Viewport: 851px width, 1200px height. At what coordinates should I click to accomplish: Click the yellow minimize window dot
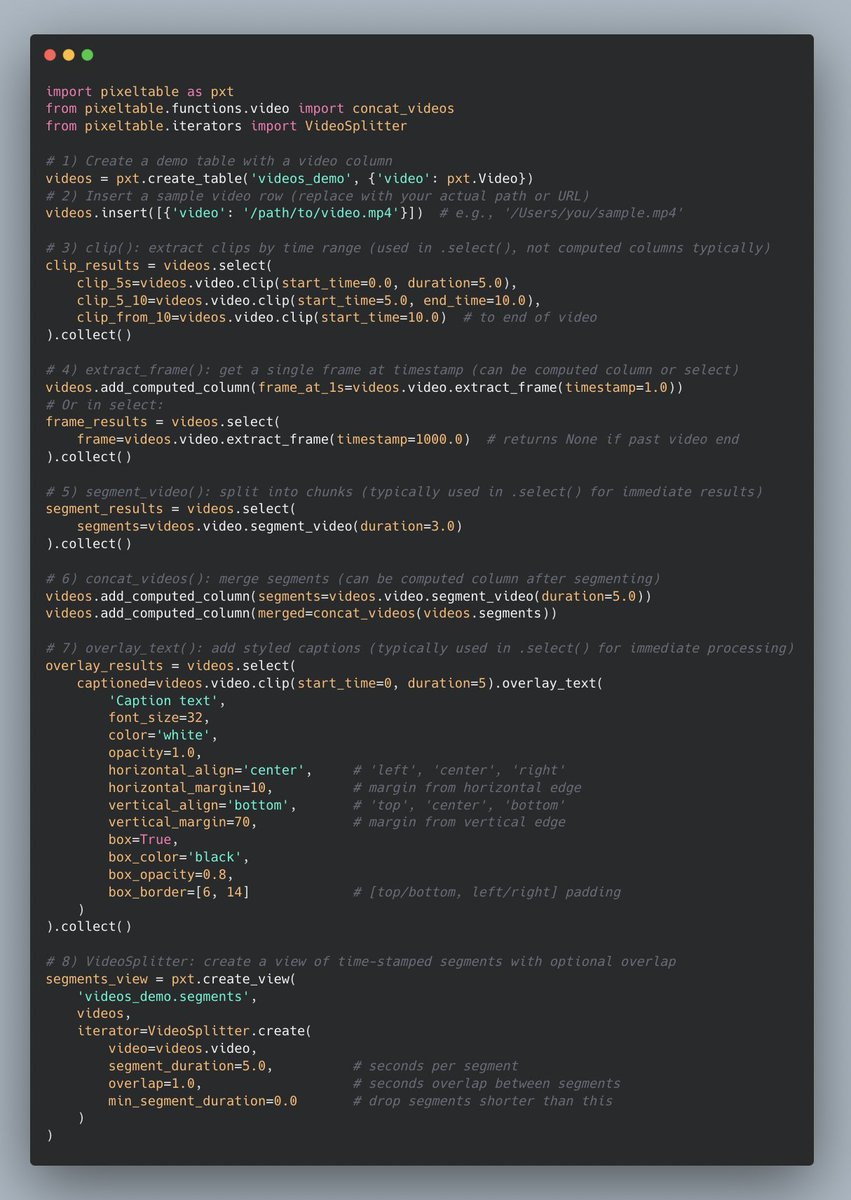point(69,55)
